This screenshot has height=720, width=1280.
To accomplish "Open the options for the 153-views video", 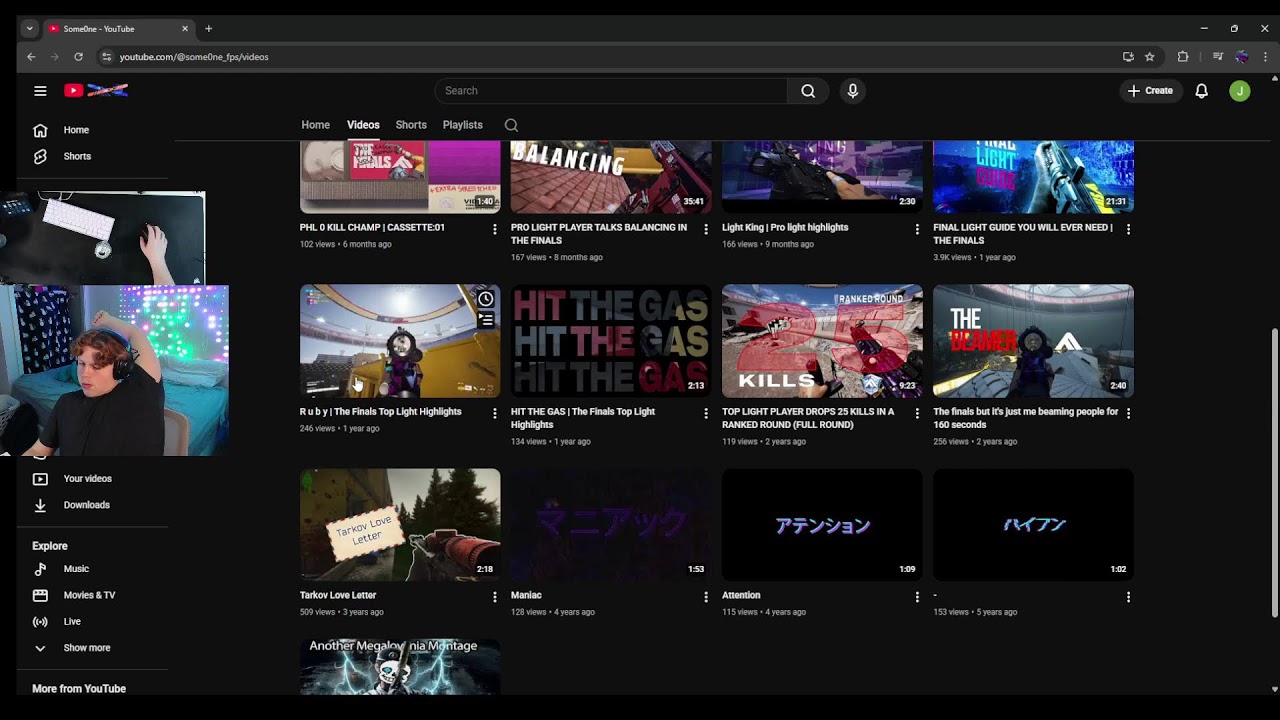I will click(1128, 597).
